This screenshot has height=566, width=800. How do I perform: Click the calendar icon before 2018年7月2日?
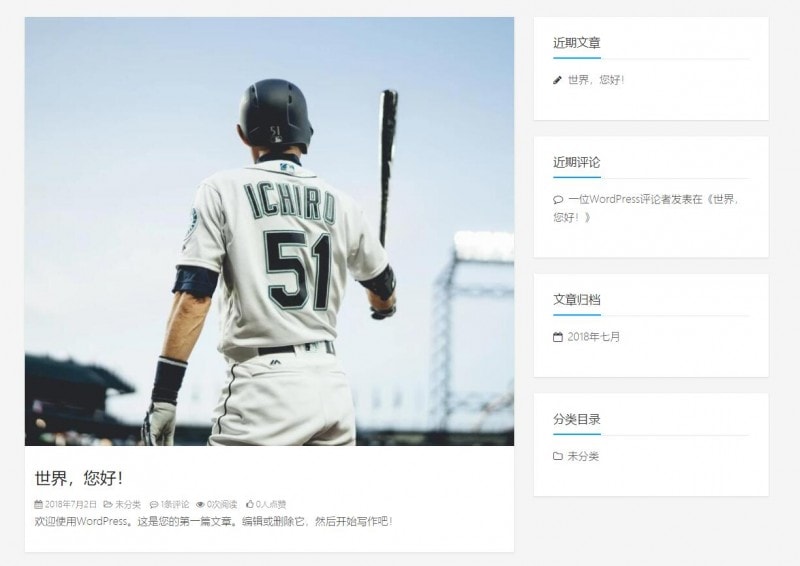point(38,504)
